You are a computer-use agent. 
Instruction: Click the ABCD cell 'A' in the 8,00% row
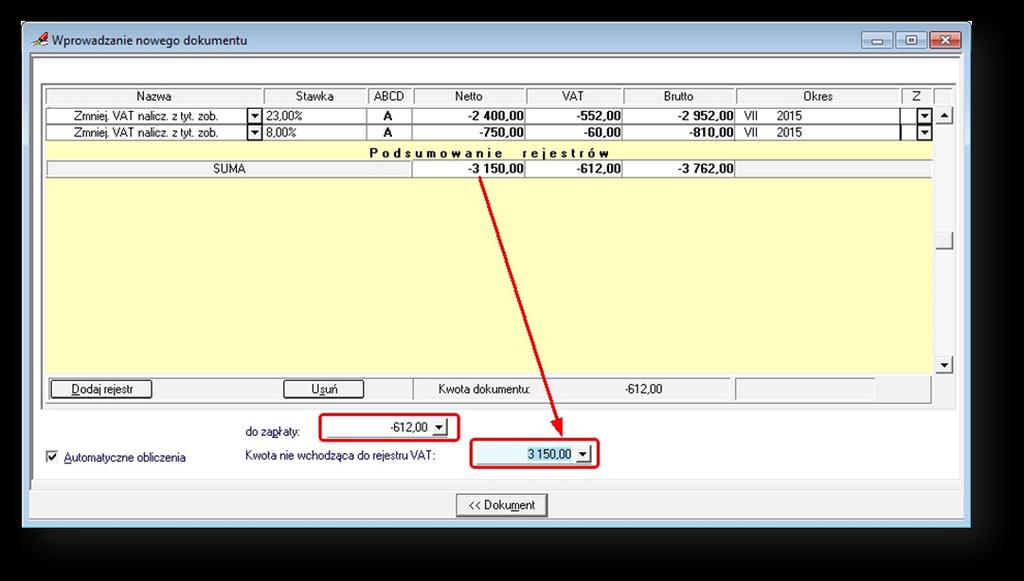389,133
